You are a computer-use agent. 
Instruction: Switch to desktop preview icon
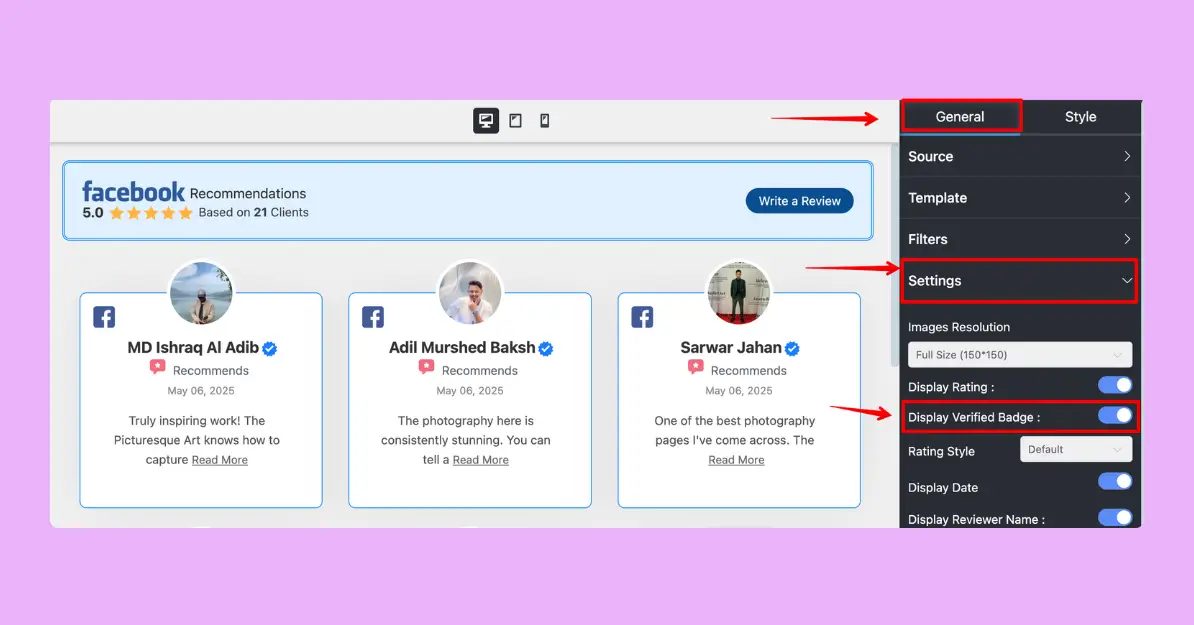click(486, 121)
